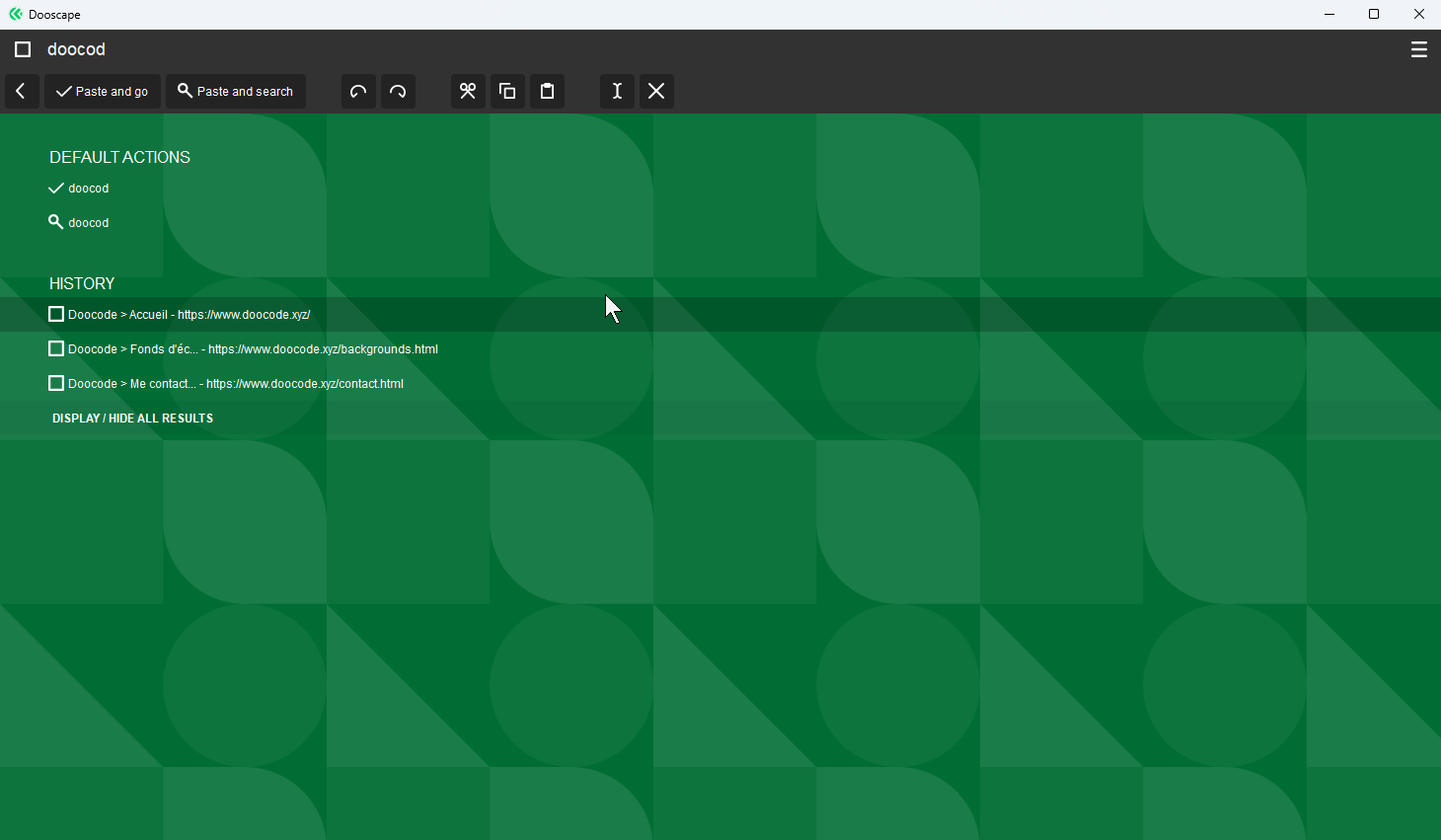Click the page icon left of address field

pos(23,49)
